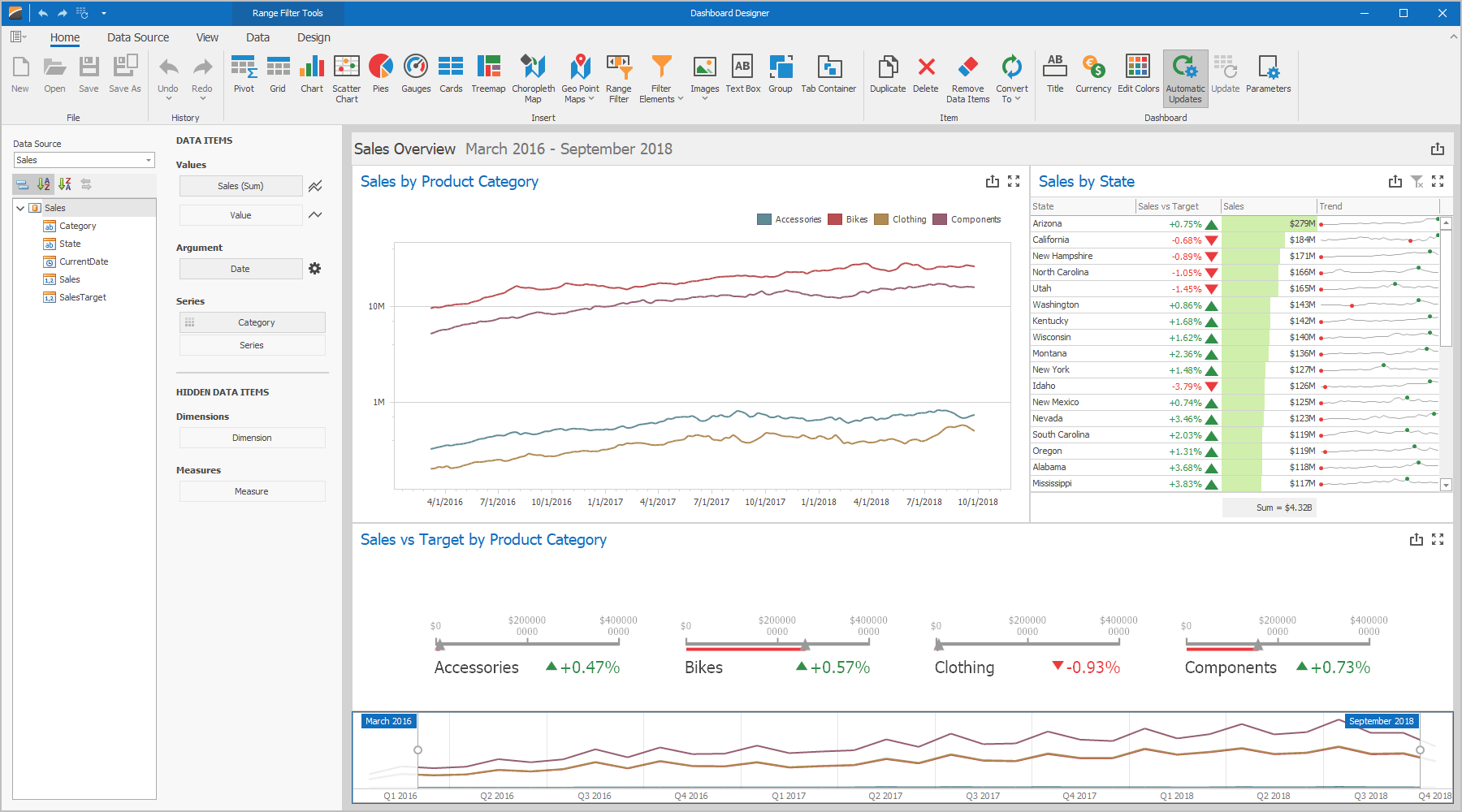The image size is (1462, 812).
Task: Collapse the Sales tree node
Action: (20, 208)
